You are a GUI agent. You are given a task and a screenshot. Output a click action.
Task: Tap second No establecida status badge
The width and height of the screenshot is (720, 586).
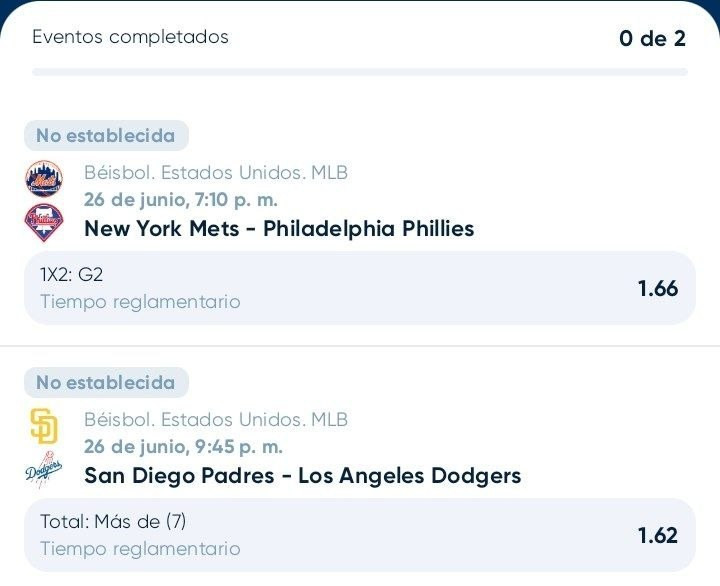106,383
